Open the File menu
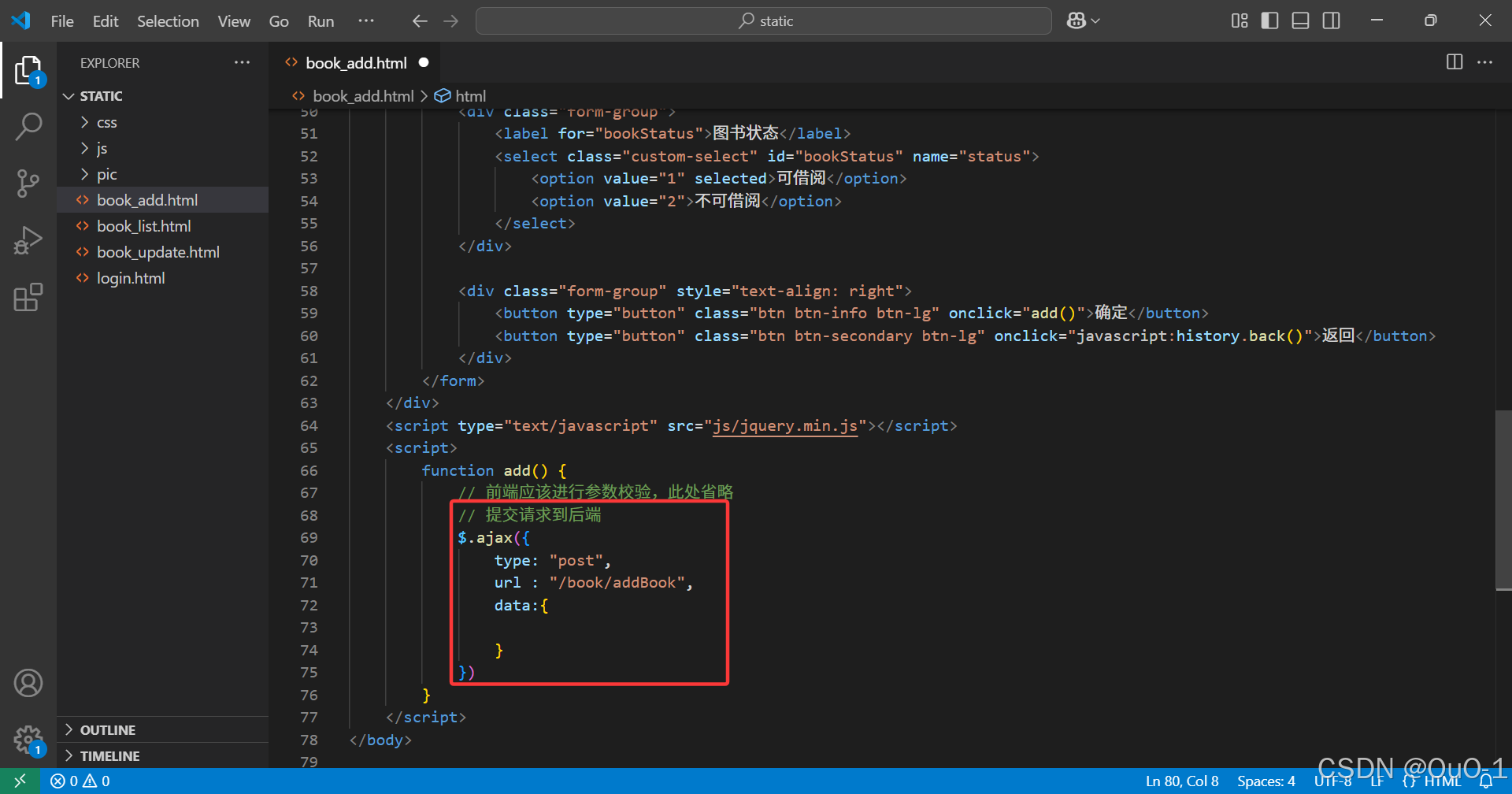1512x794 pixels. pos(62,21)
